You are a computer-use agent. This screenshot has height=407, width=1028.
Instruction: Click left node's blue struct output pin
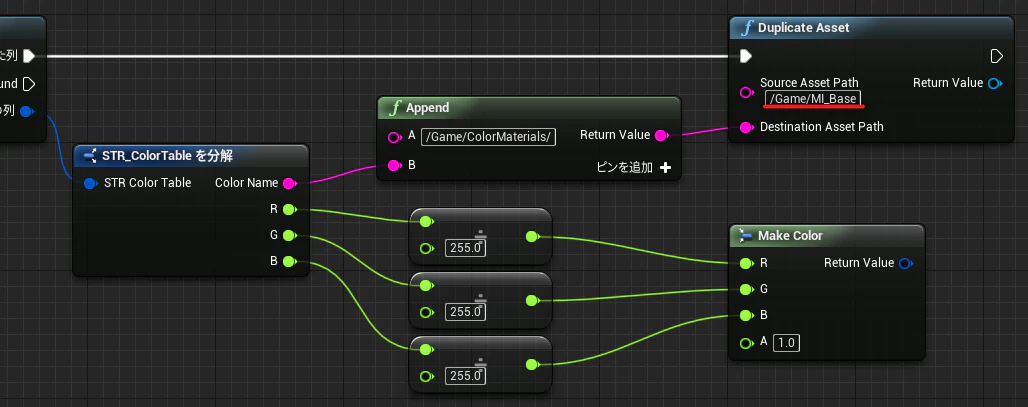click(27, 111)
